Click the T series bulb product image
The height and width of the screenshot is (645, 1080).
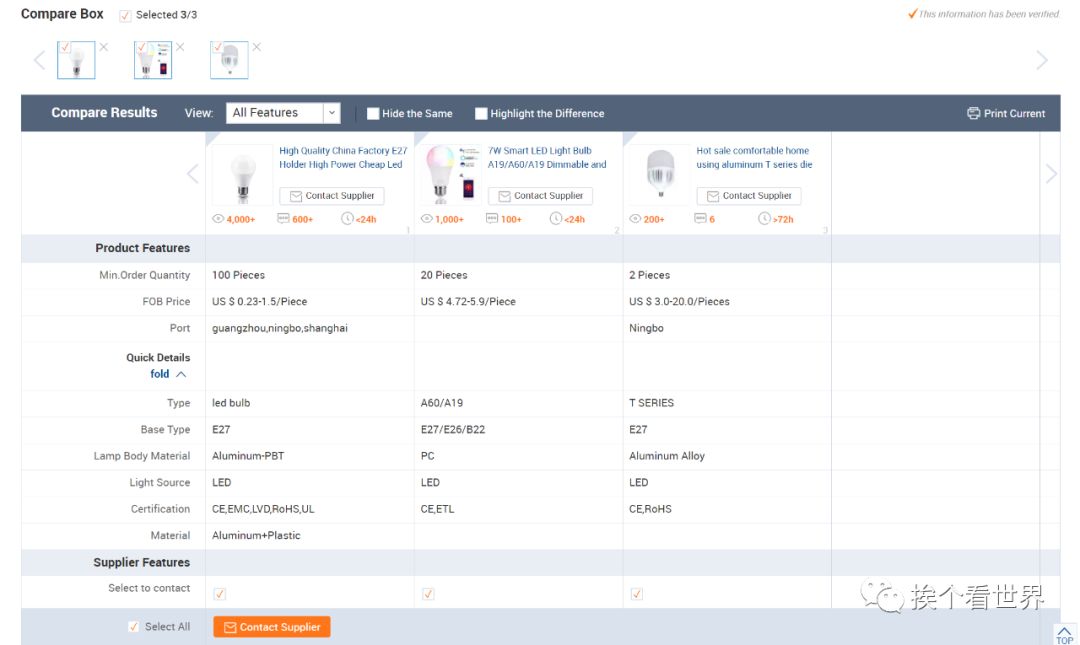(659, 175)
